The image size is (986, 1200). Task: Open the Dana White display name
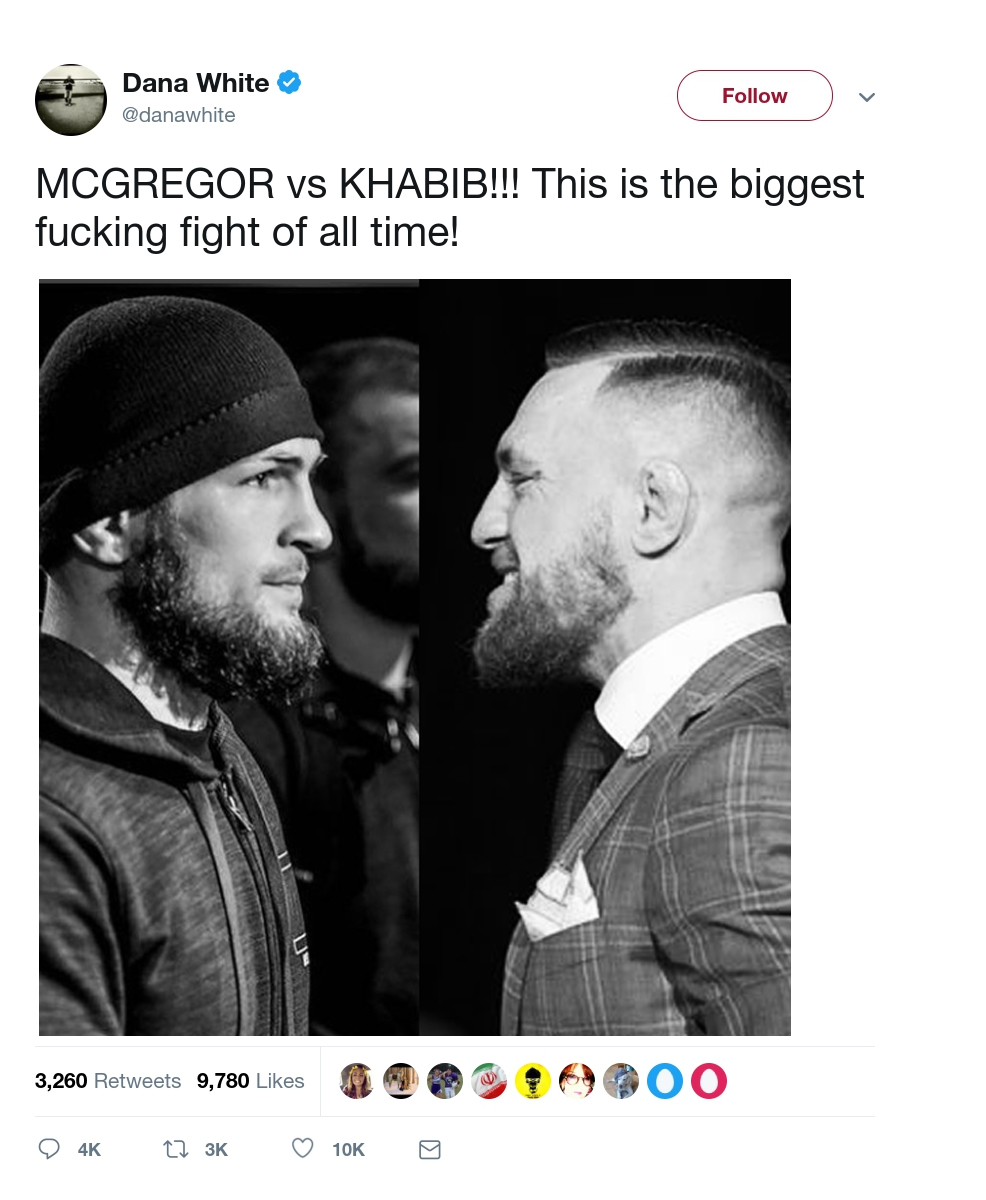click(195, 83)
